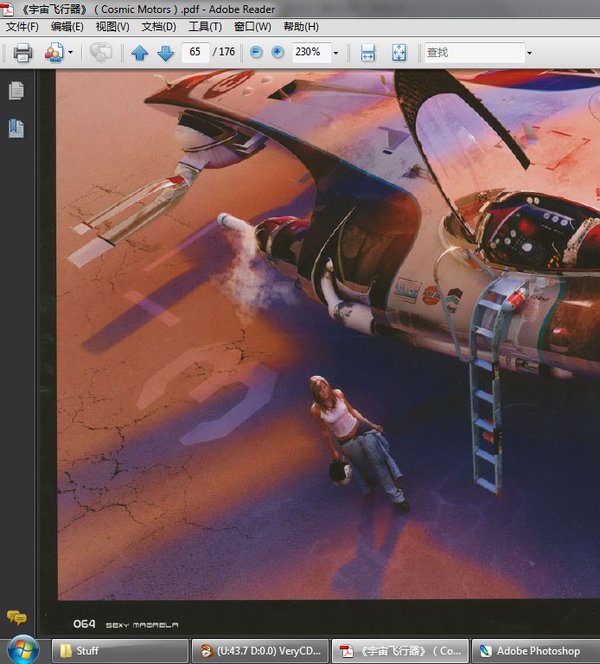This screenshot has height=664, width=600.
Task: Click the total page count 176
Action: (x=227, y=52)
